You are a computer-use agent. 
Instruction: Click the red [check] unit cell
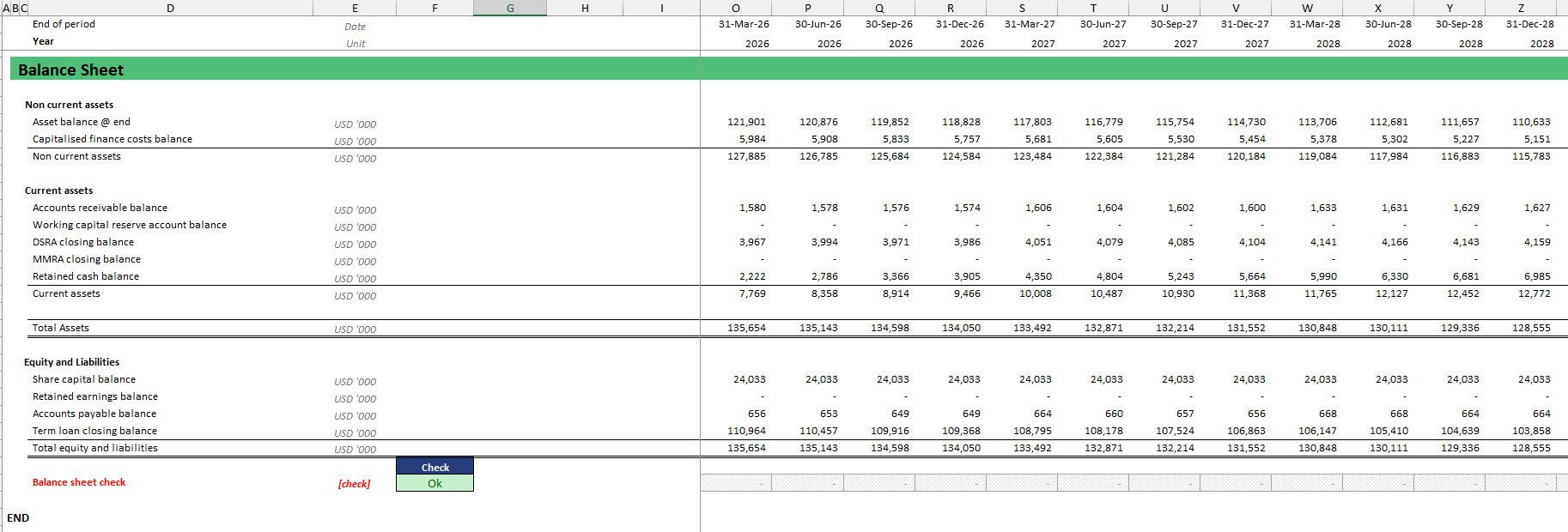354,484
